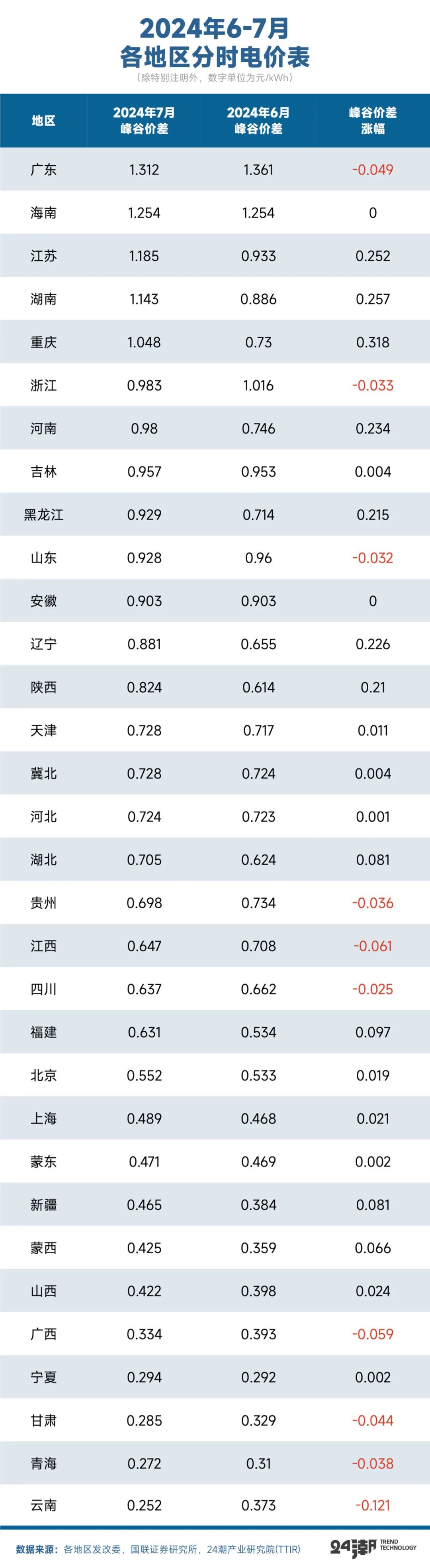Screen dimensions: 430x1568
Task: Select the 黑龙江 region cell
Action: [43, 515]
